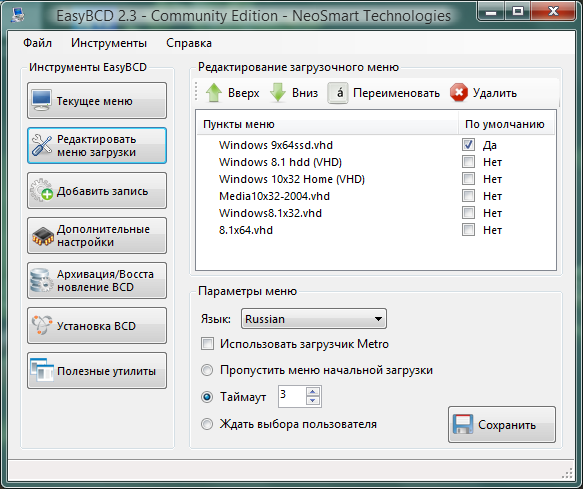Click the Удалить toolbar label
The width and height of the screenshot is (583, 489).
coord(495,93)
